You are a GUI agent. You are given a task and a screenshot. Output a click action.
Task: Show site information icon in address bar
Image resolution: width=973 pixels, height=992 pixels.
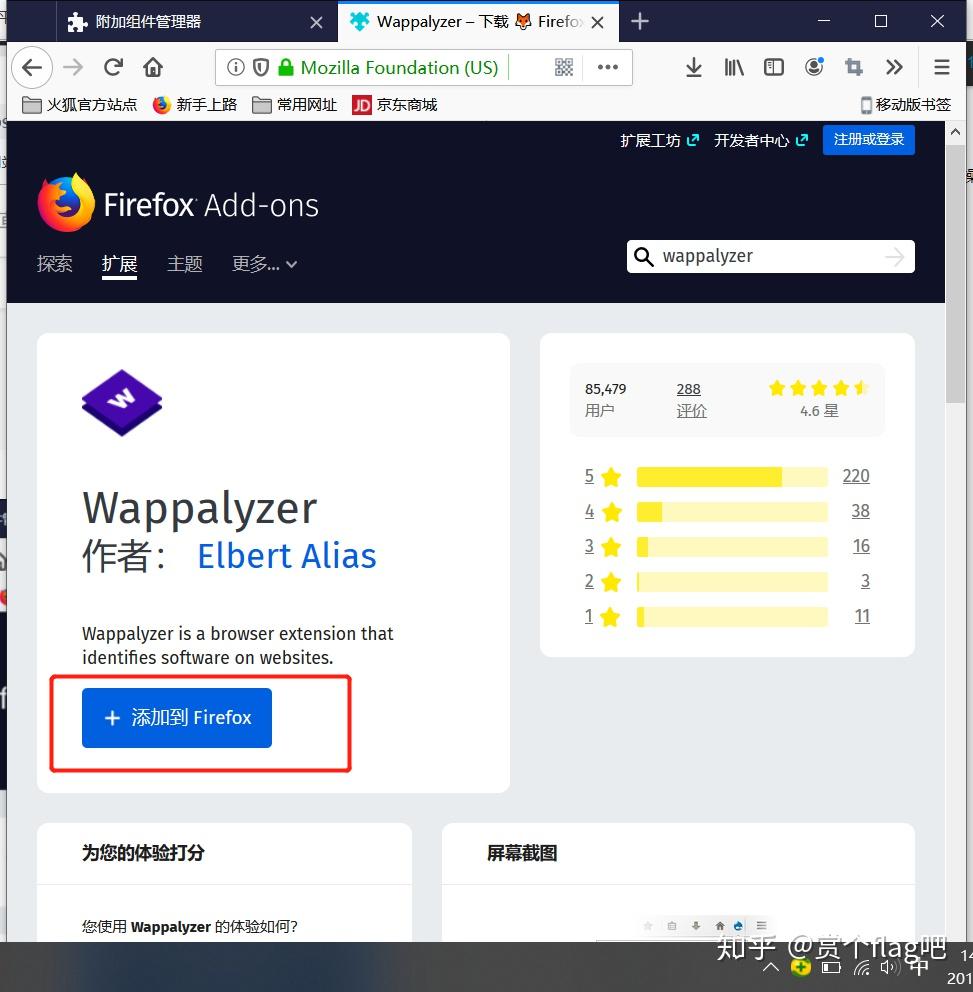click(235, 67)
